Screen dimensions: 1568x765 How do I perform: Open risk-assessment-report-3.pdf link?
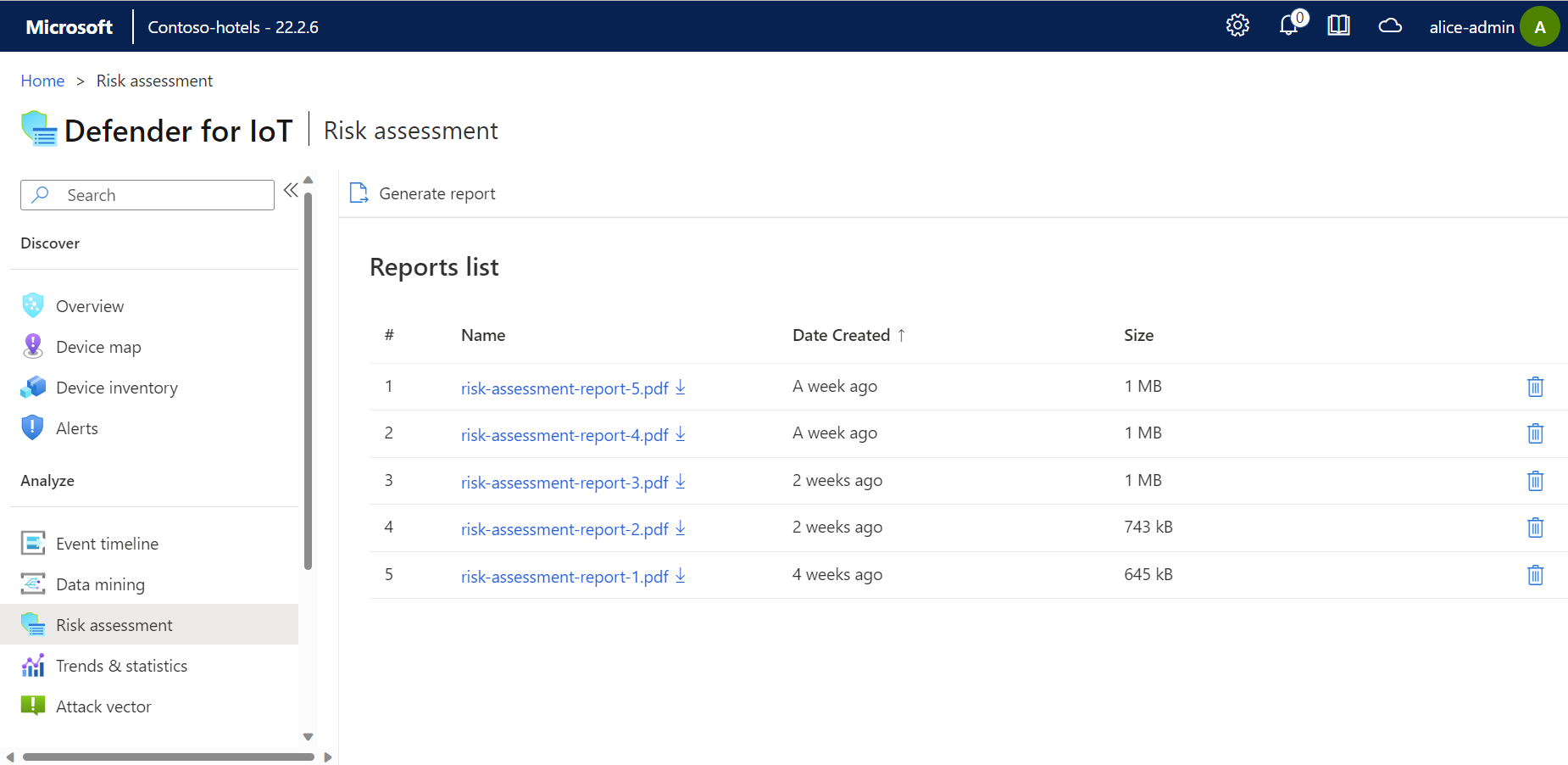(564, 482)
